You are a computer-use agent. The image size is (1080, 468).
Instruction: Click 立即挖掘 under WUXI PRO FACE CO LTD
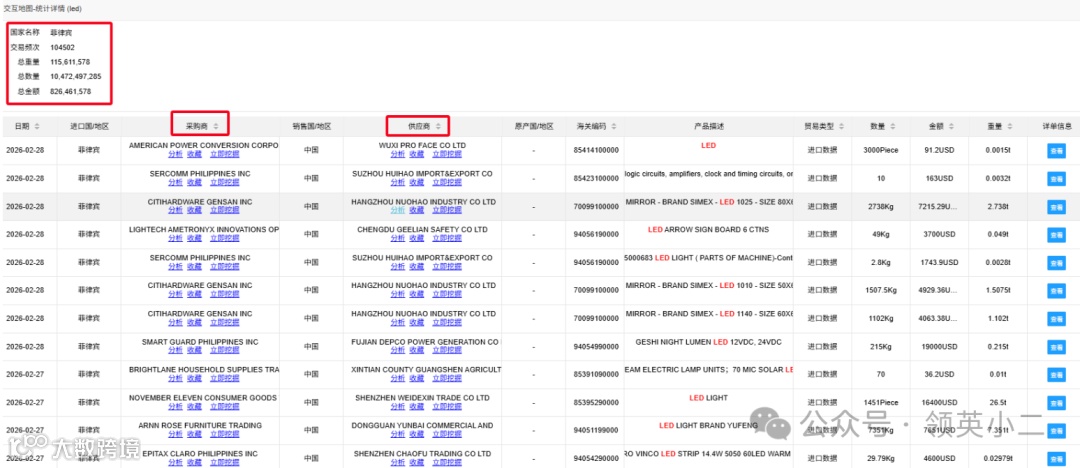447,154
